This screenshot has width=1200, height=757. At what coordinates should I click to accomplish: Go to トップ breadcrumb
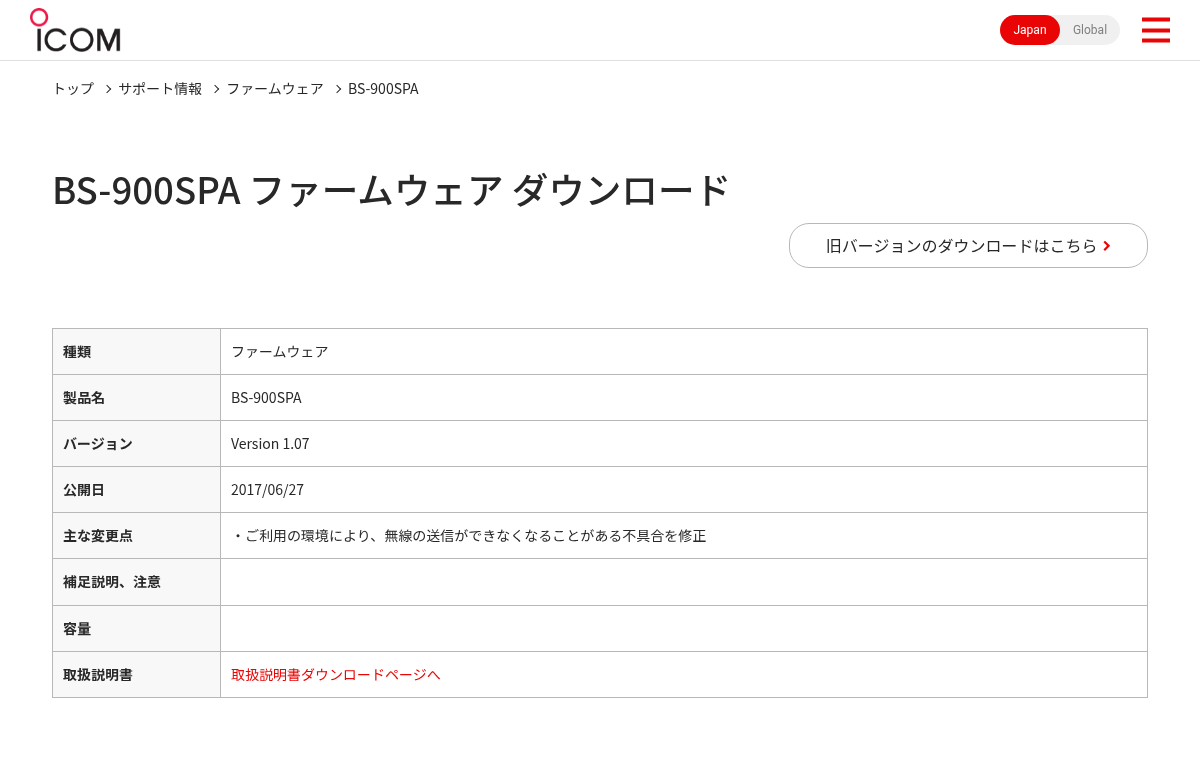click(x=73, y=88)
